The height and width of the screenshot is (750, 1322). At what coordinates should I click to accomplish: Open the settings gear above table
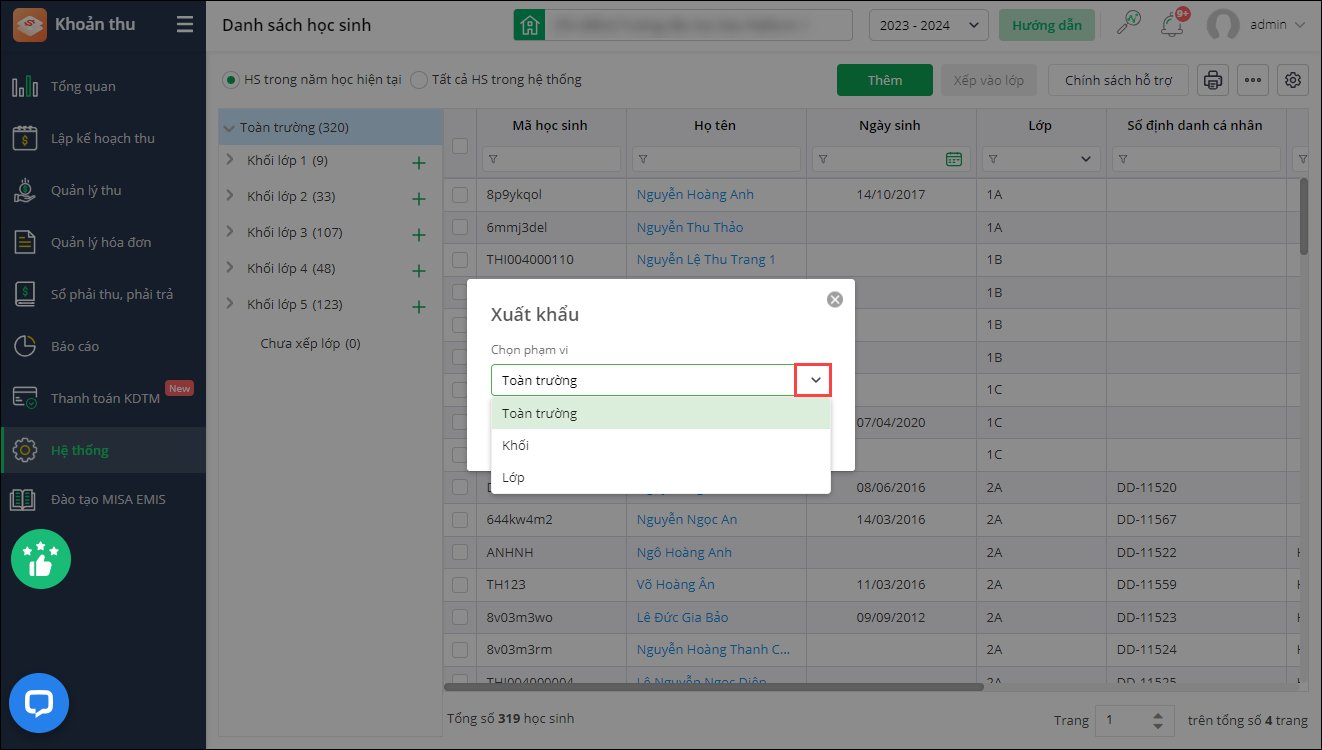click(1293, 80)
